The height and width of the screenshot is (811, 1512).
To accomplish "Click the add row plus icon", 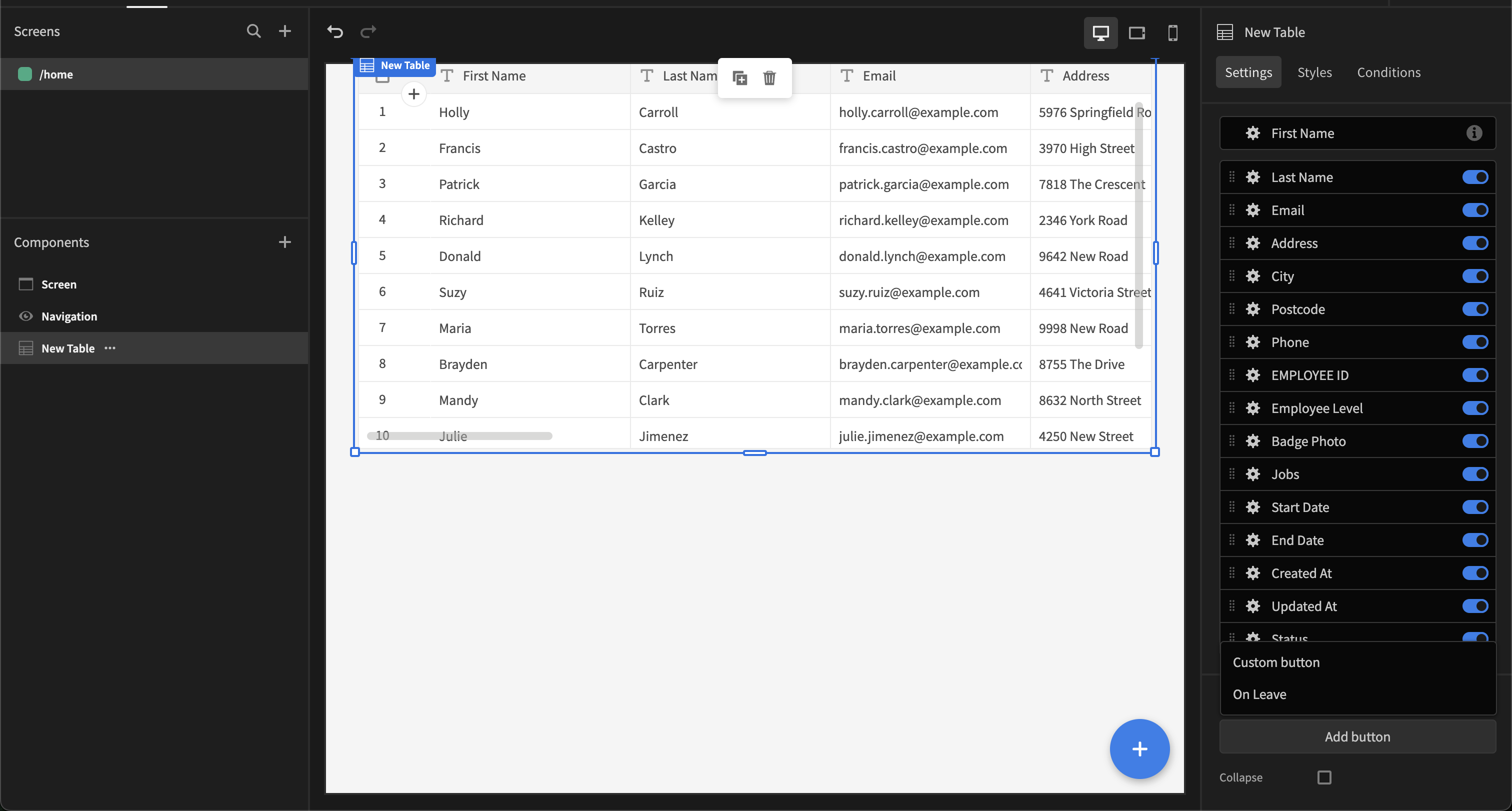I will 413,93.
